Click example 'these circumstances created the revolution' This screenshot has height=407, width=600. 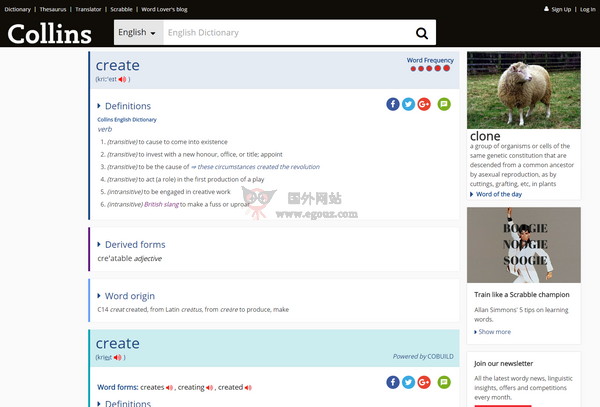259,167
